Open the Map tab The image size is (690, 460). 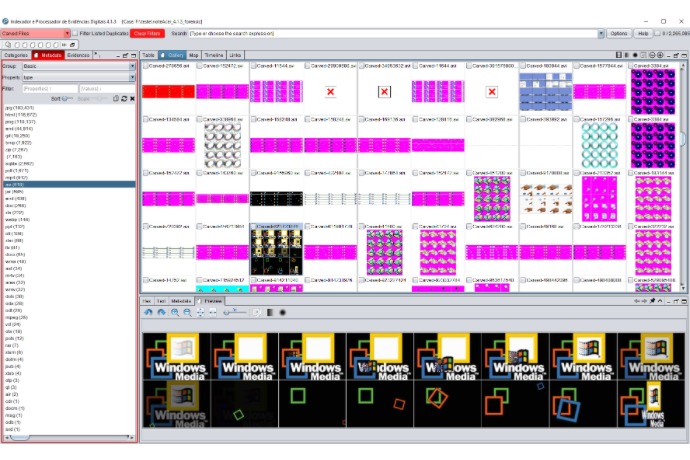(194, 55)
